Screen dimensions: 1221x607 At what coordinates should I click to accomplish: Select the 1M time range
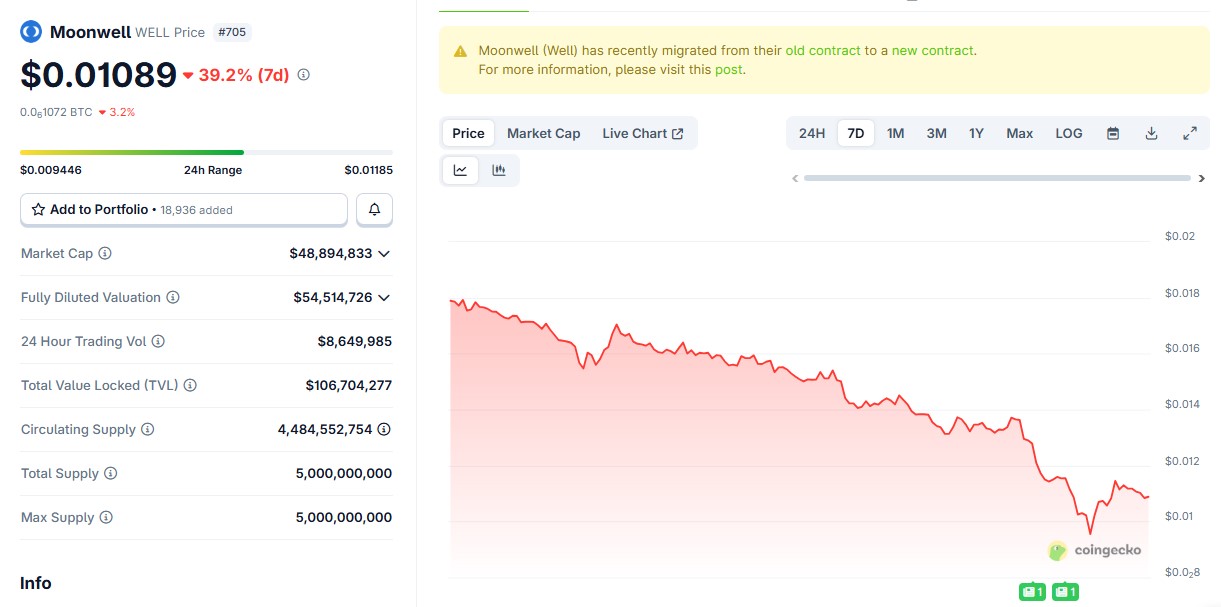click(895, 133)
